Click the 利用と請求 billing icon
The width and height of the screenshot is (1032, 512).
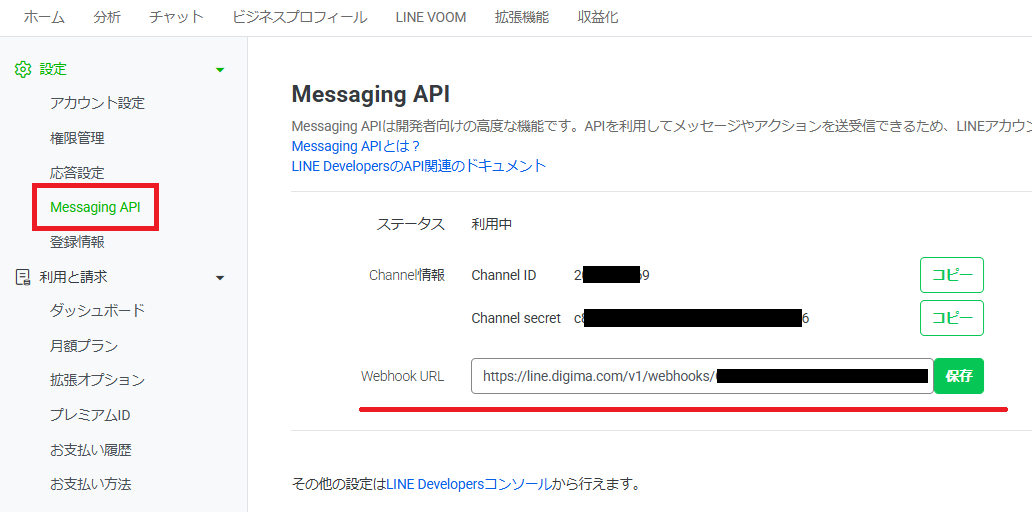coord(23,277)
